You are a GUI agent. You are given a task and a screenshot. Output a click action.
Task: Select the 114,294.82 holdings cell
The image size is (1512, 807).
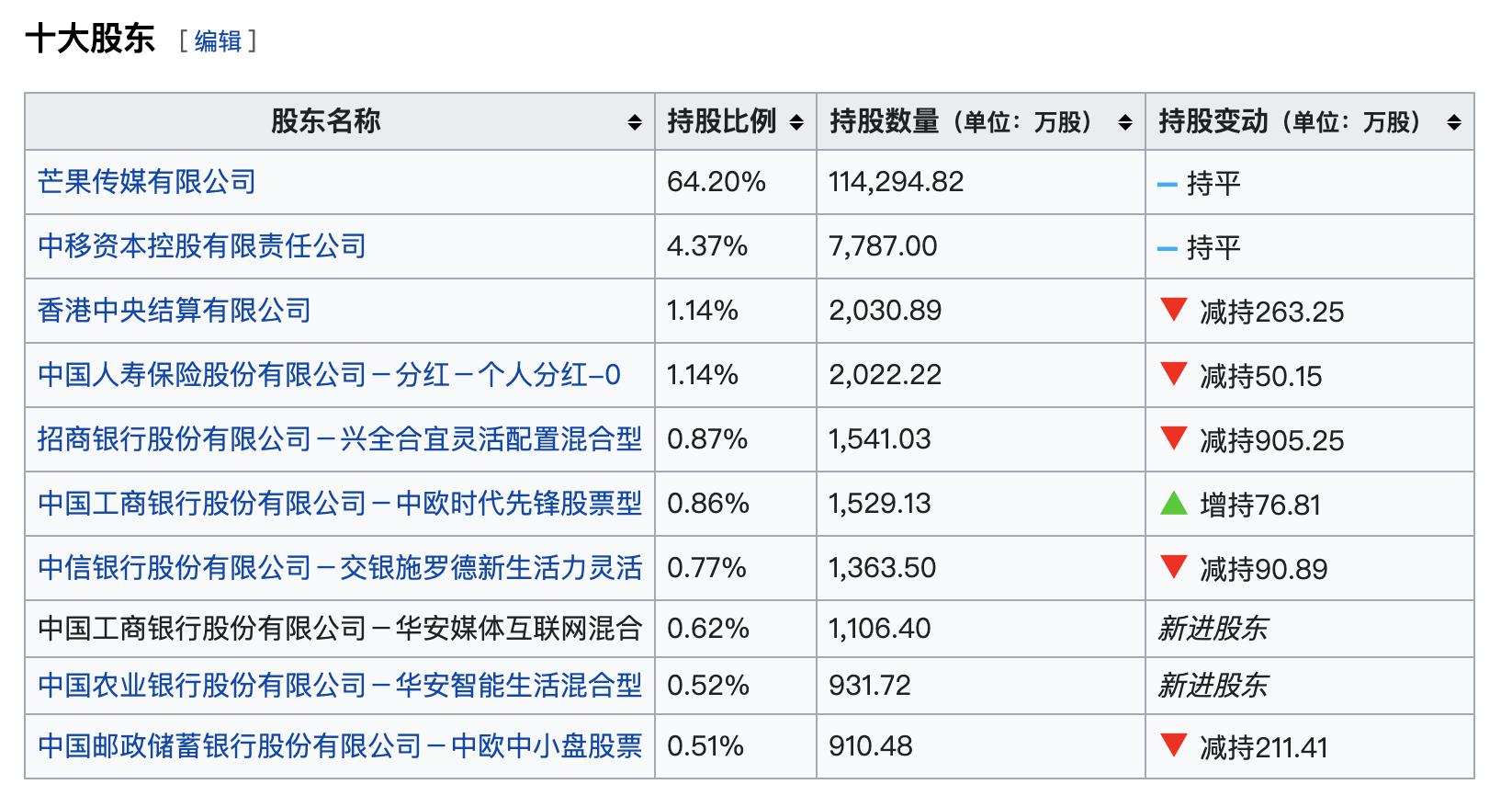click(897, 182)
